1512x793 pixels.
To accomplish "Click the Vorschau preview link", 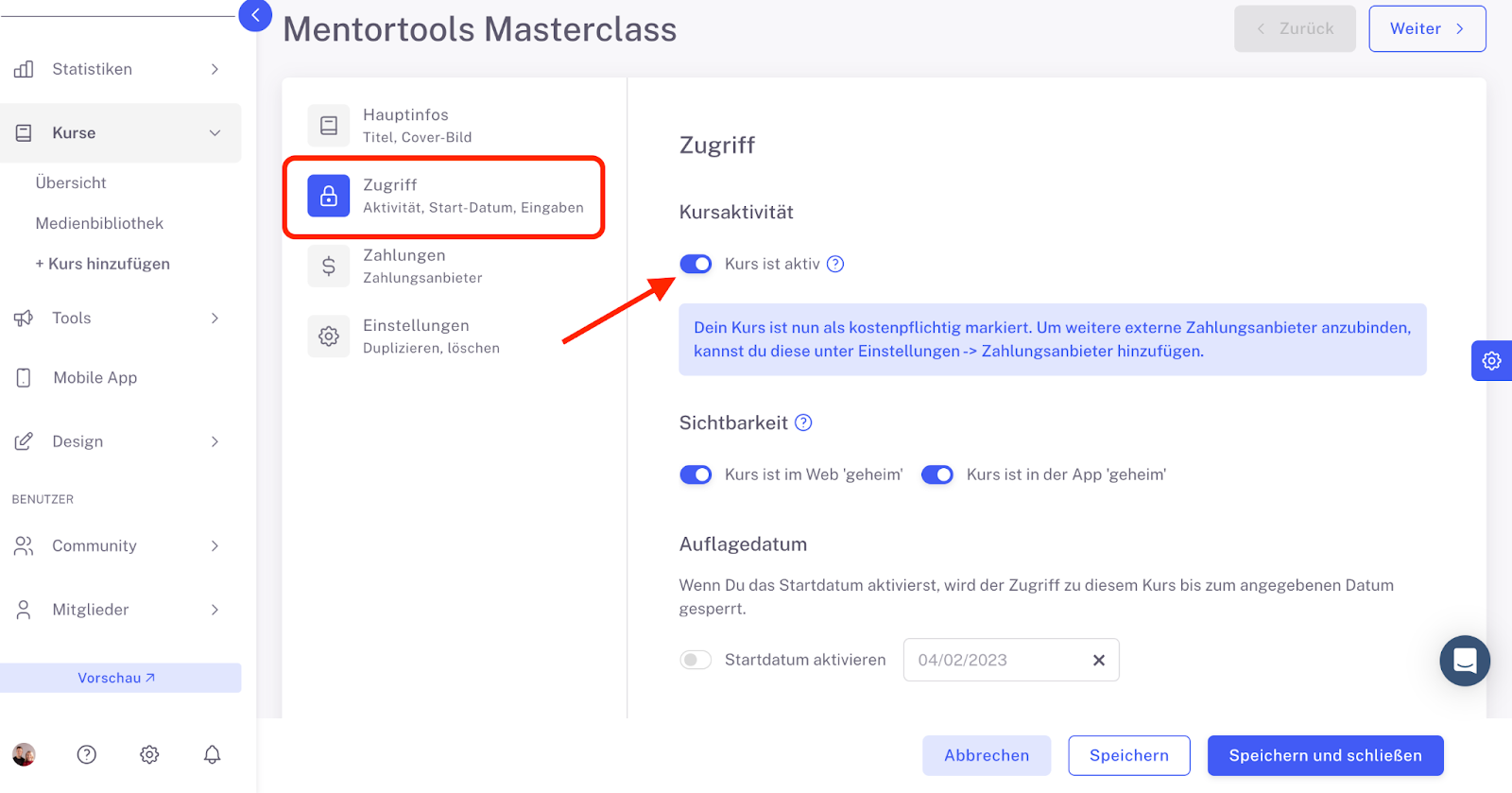I will tap(120, 678).
